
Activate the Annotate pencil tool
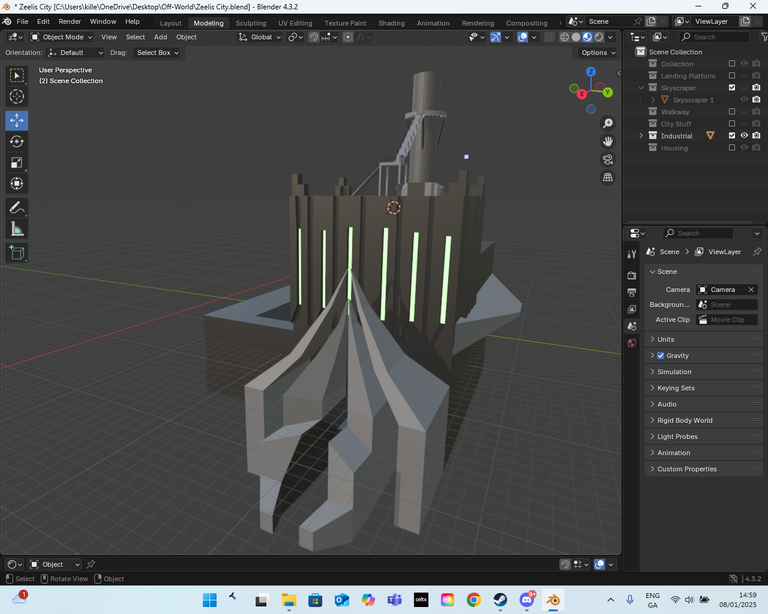point(17,208)
